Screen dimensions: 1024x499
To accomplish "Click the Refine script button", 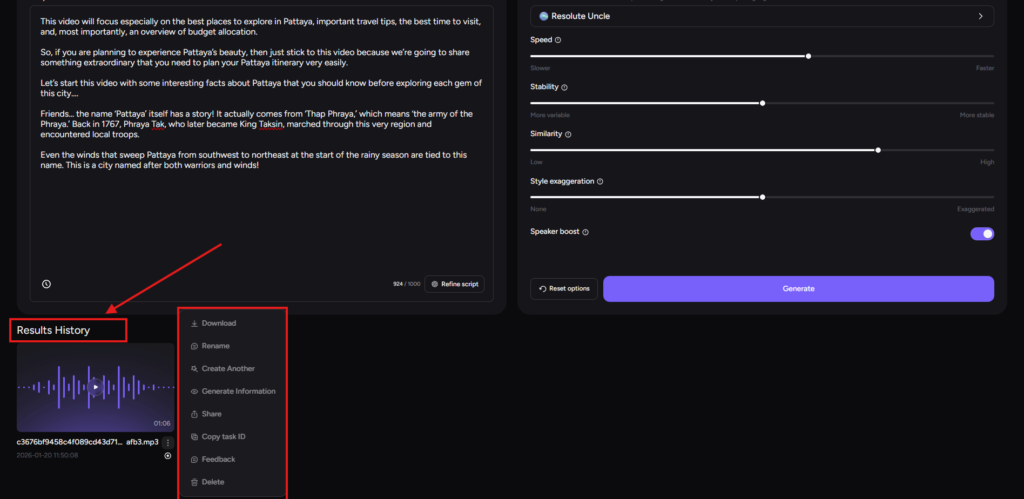I will pyautogui.click(x=455, y=284).
